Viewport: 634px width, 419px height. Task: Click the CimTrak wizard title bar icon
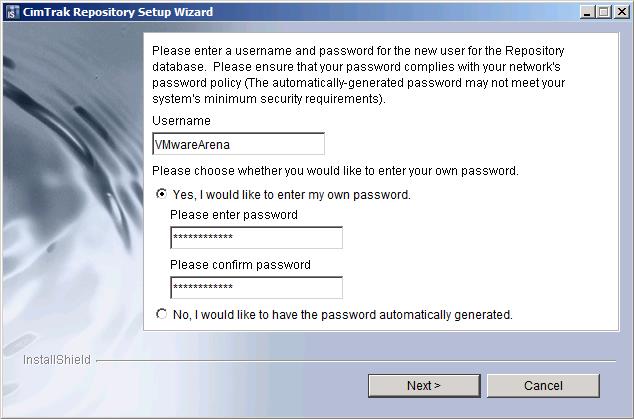[12, 12]
